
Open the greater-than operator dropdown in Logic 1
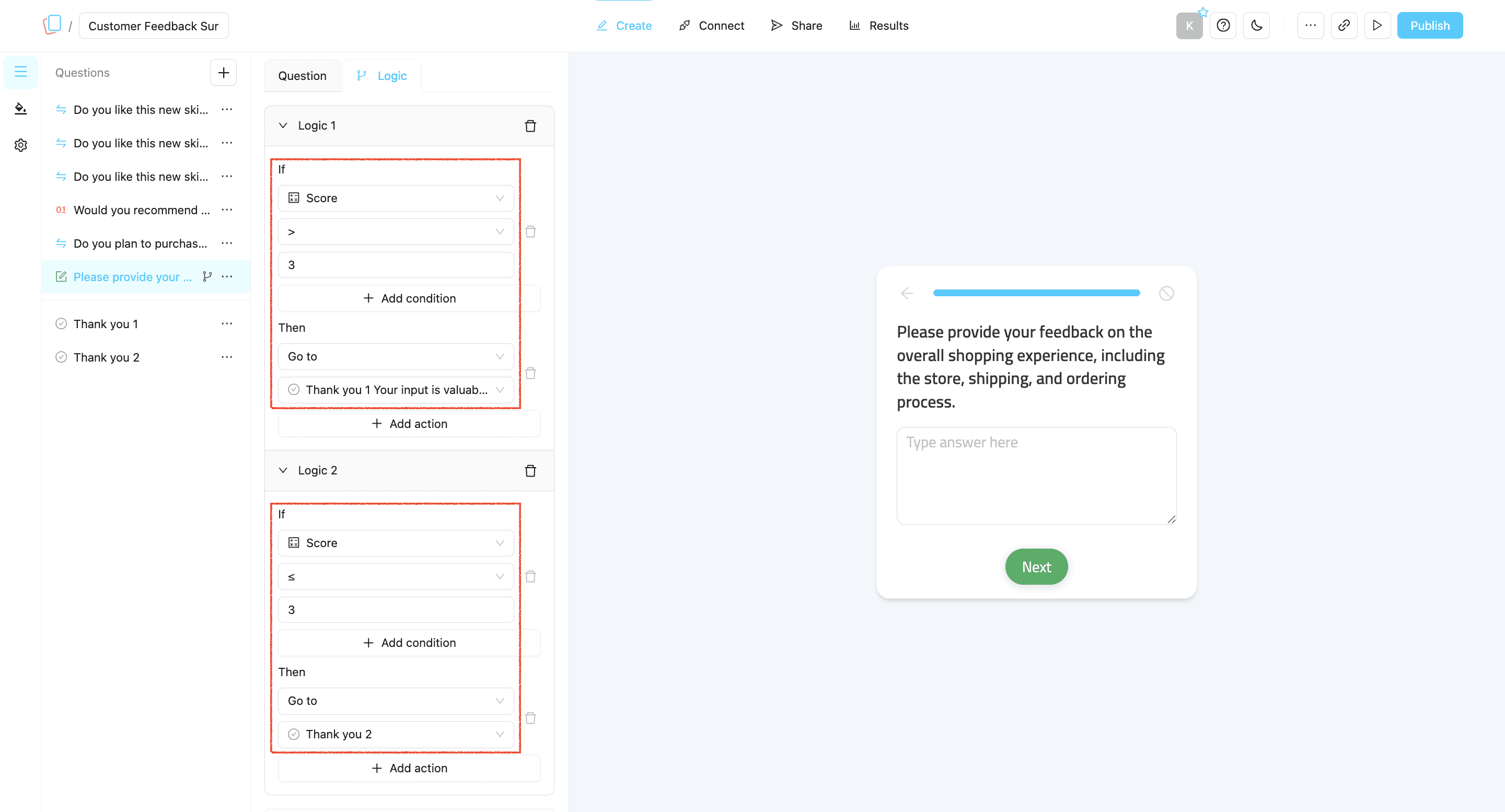coord(396,232)
